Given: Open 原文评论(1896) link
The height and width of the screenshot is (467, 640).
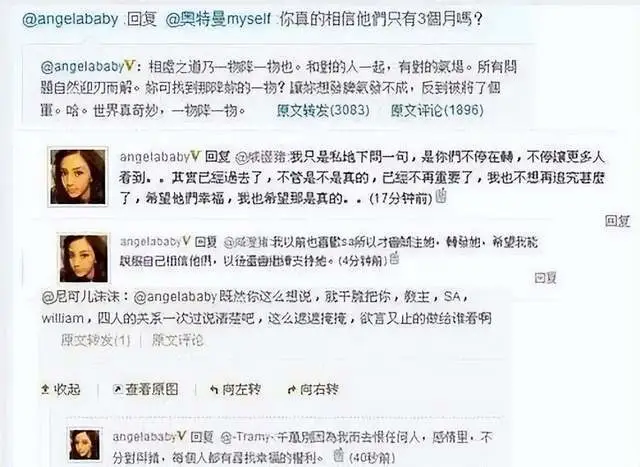Looking at the screenshot, I should (x=437, y=110).
